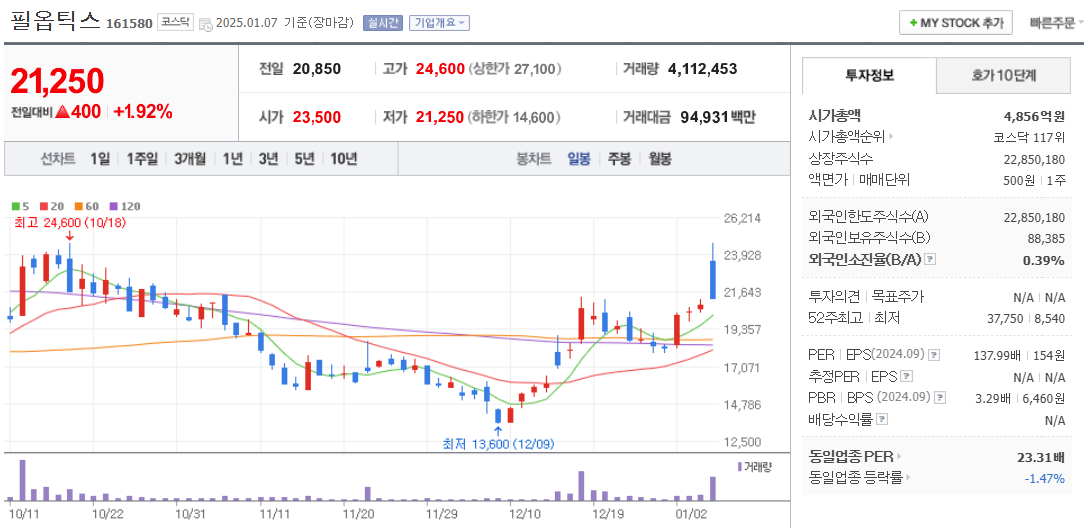Click the 외국인소진율 value 0.39%
This screenshot has height=528, width=1085.
[x=1045, y=260]
